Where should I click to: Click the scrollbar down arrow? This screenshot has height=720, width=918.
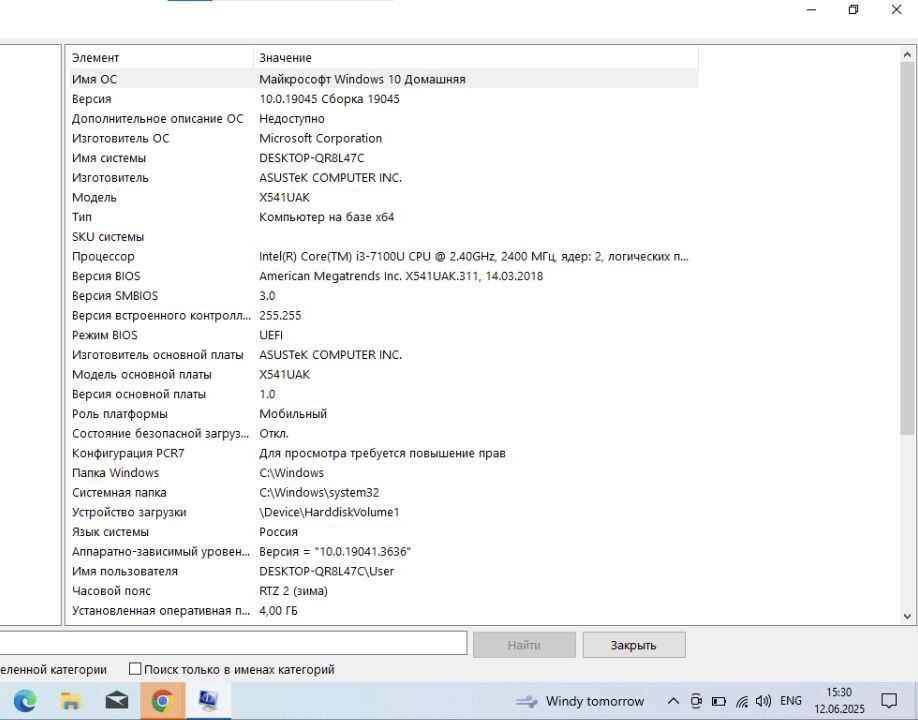point(907,616)
